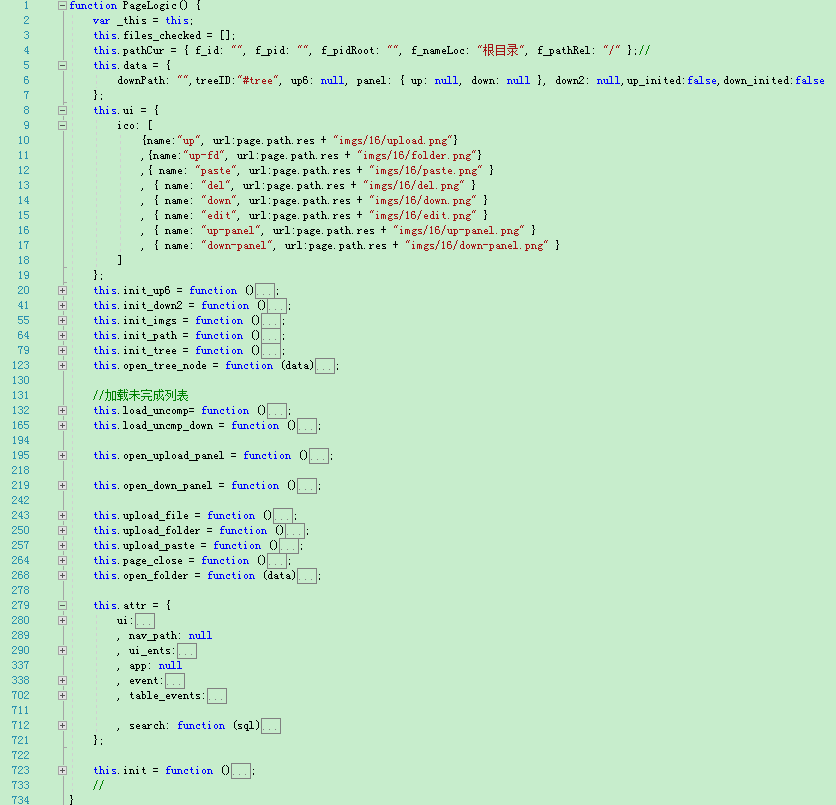Click line number 734 in the gutter
836x805 pixels.
[x=21, y=800]
